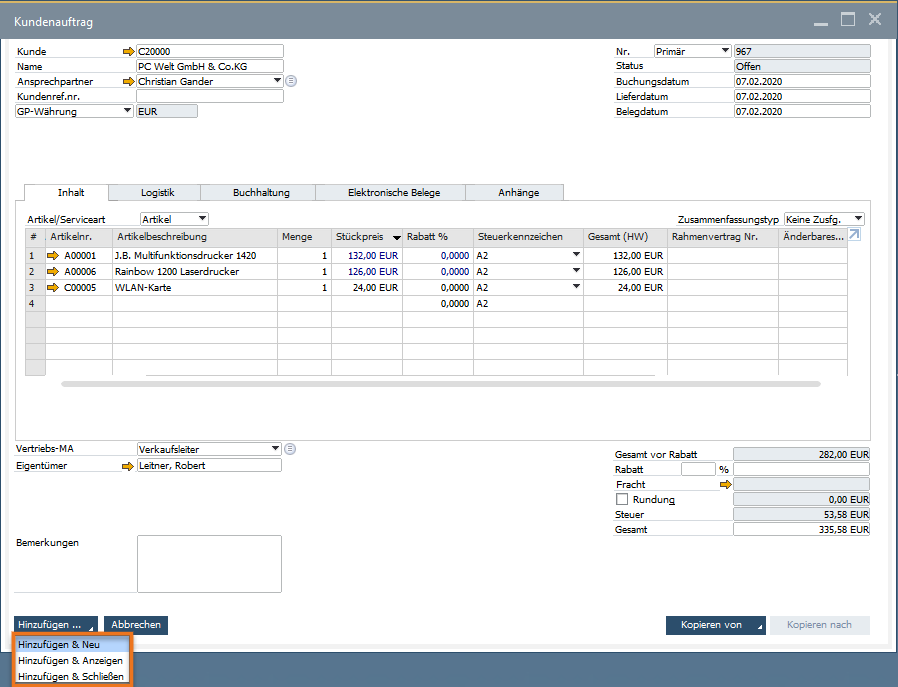The height and width of the screenshot is (687, 898).
Task: Open the Artikel/Serviceart dropdown
Action: (174, 218)
